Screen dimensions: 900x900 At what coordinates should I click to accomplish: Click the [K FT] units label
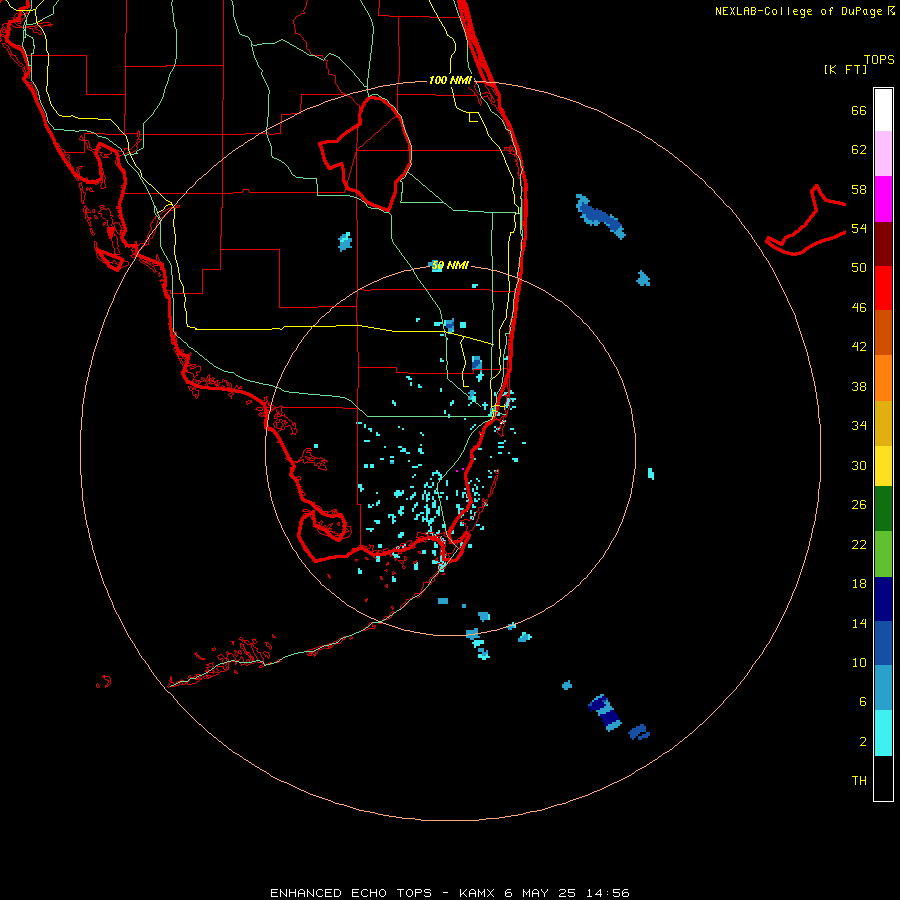click(845, 69)
